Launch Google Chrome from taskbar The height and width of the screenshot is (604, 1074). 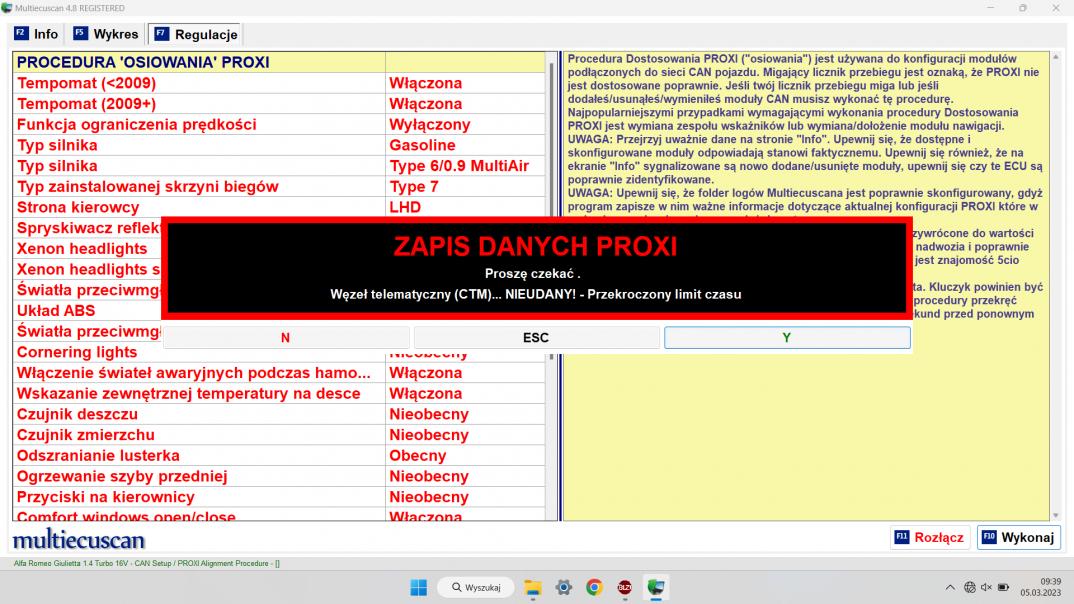coord(594,587)
